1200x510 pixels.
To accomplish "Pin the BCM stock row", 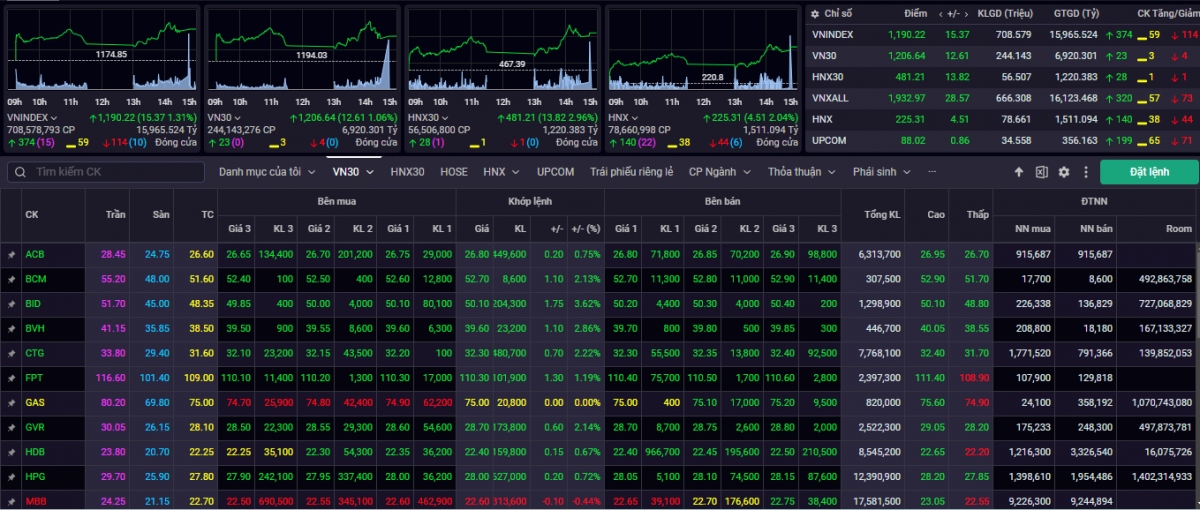I will point(12,279).
